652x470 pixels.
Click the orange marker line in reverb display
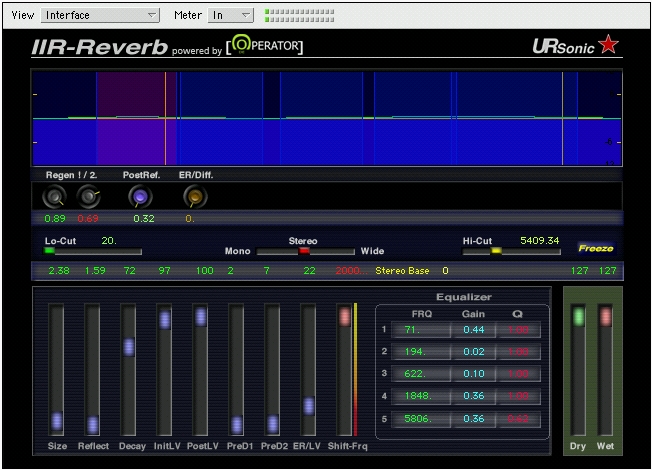165,119
